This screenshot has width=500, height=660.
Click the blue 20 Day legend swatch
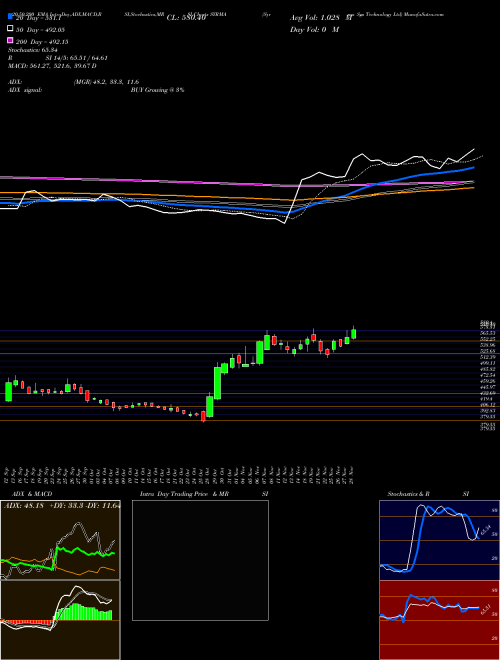(10, 17)
